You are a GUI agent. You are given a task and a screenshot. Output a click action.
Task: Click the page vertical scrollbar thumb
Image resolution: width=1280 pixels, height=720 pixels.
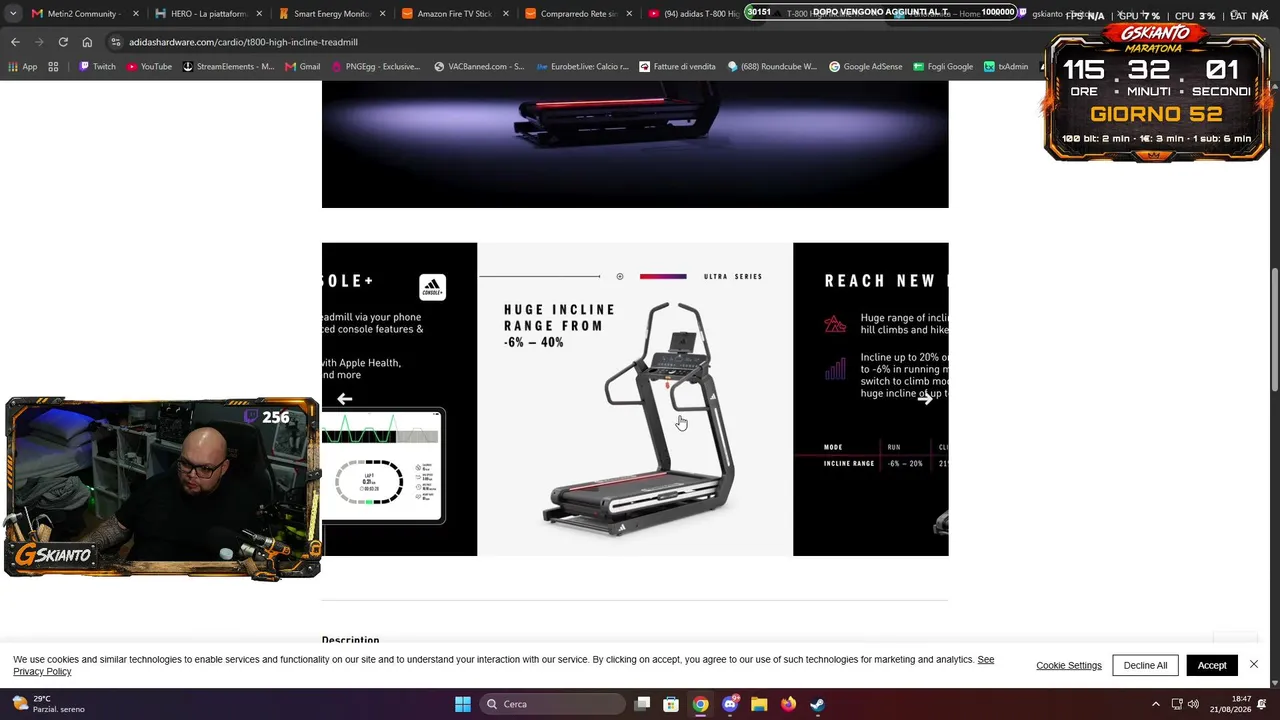click(x=1274, y=330)
